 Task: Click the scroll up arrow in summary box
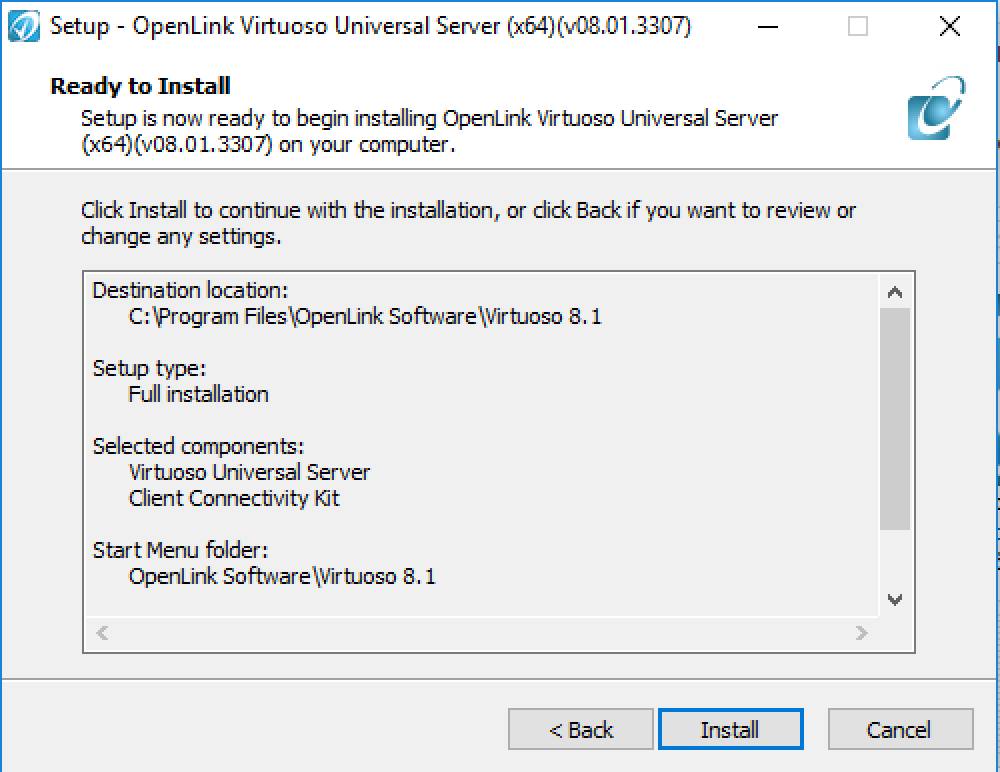[x=895, y=292]
